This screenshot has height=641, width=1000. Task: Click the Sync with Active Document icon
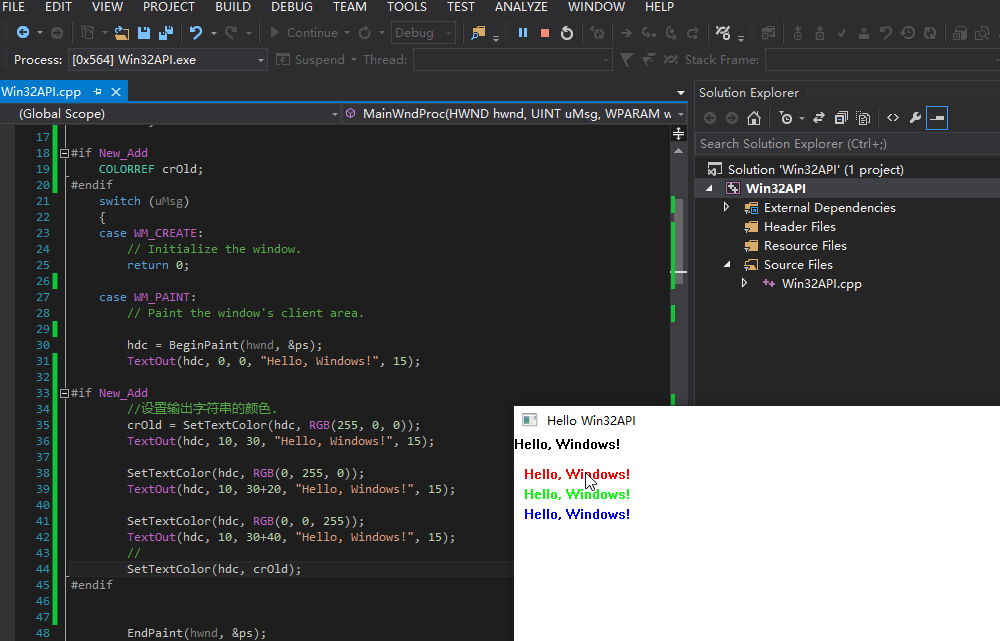(x=820, y=117)
